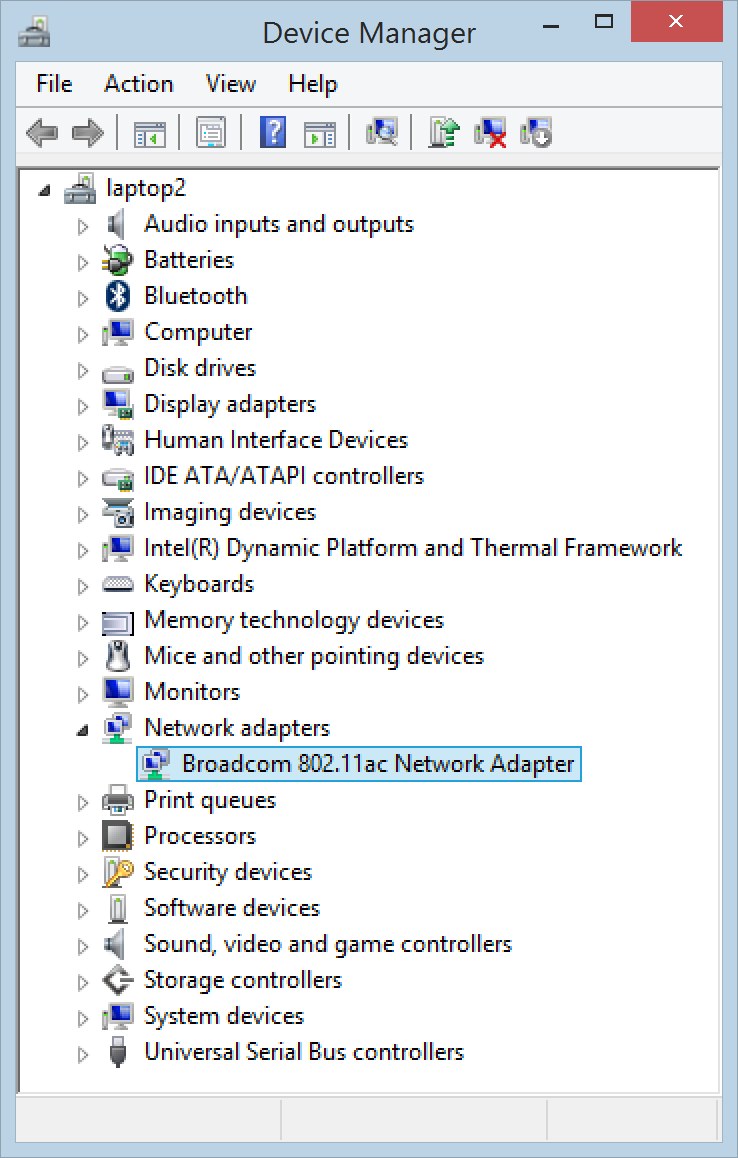Image resolution: width=738 pixels, height=1158 pixels.
Task: Click Scan for hardware changes icon
Action: pyautogui.click(x=382, y=133)
